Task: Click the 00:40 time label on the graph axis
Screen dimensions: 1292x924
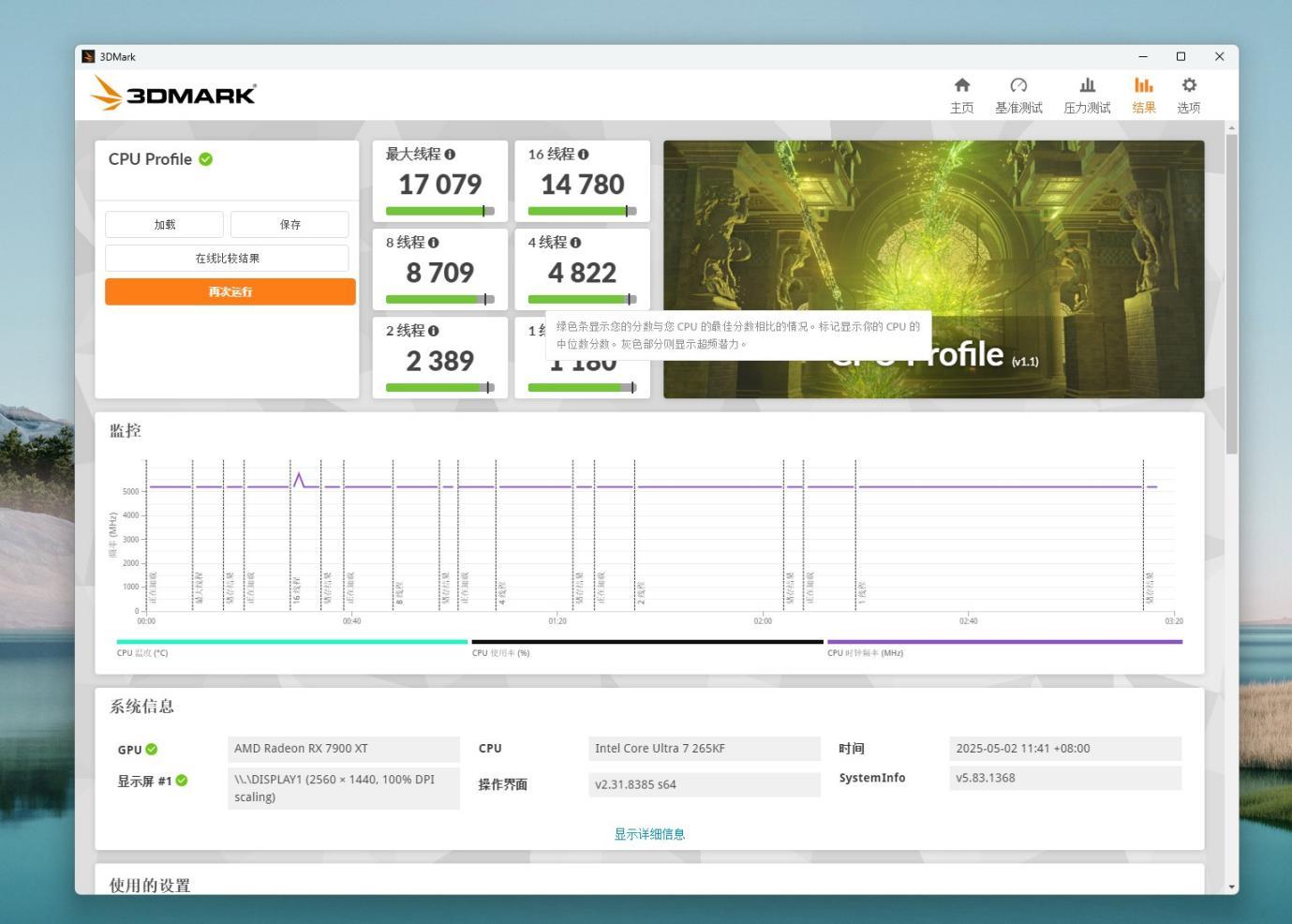Action: [x=351, y=621]
